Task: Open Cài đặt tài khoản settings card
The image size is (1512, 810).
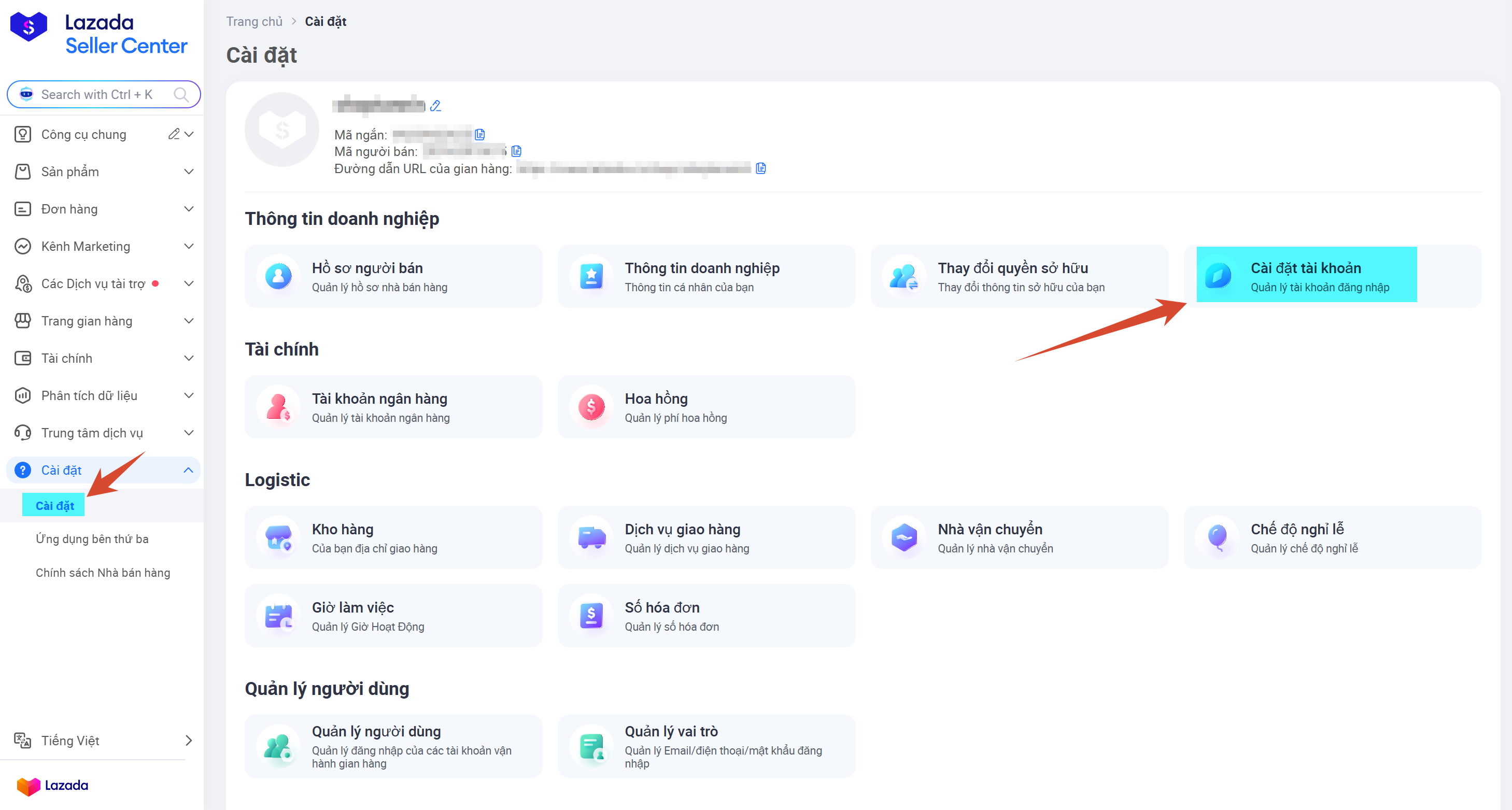Action: 1332,276
